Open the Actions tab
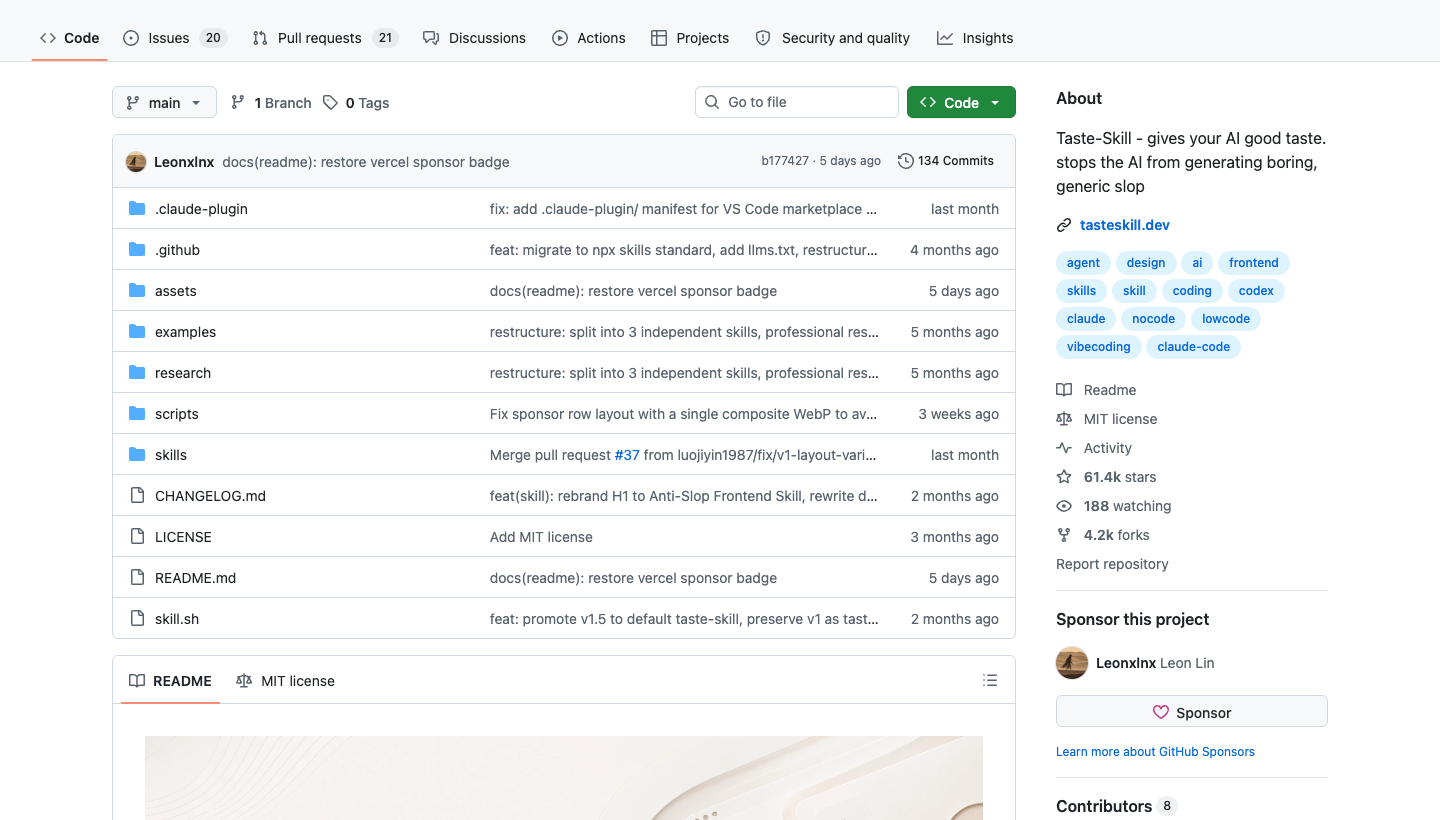Image resolution: width=1440 pixels, height=820 pixels. (589, 38)
